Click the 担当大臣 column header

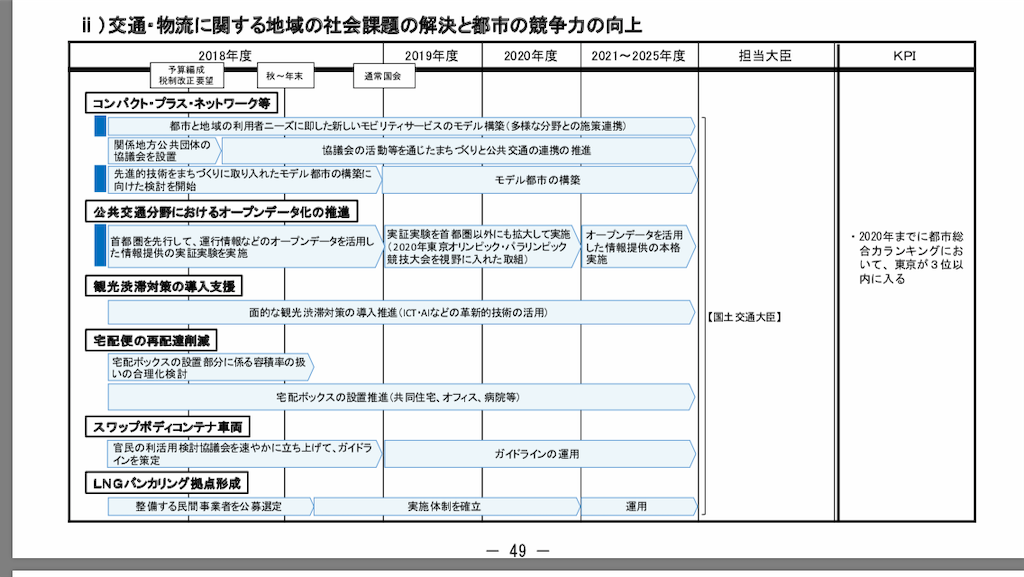tap(765, 55)
